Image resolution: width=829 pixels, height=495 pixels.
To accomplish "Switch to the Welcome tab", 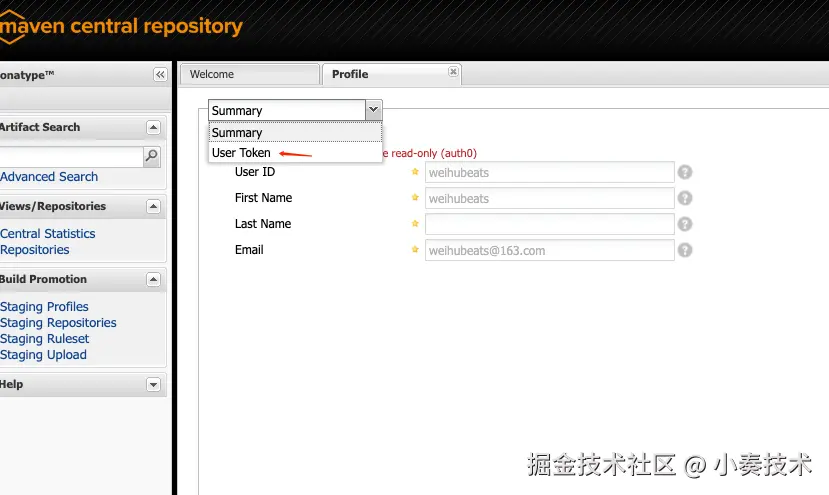I will tap(250, 74).
